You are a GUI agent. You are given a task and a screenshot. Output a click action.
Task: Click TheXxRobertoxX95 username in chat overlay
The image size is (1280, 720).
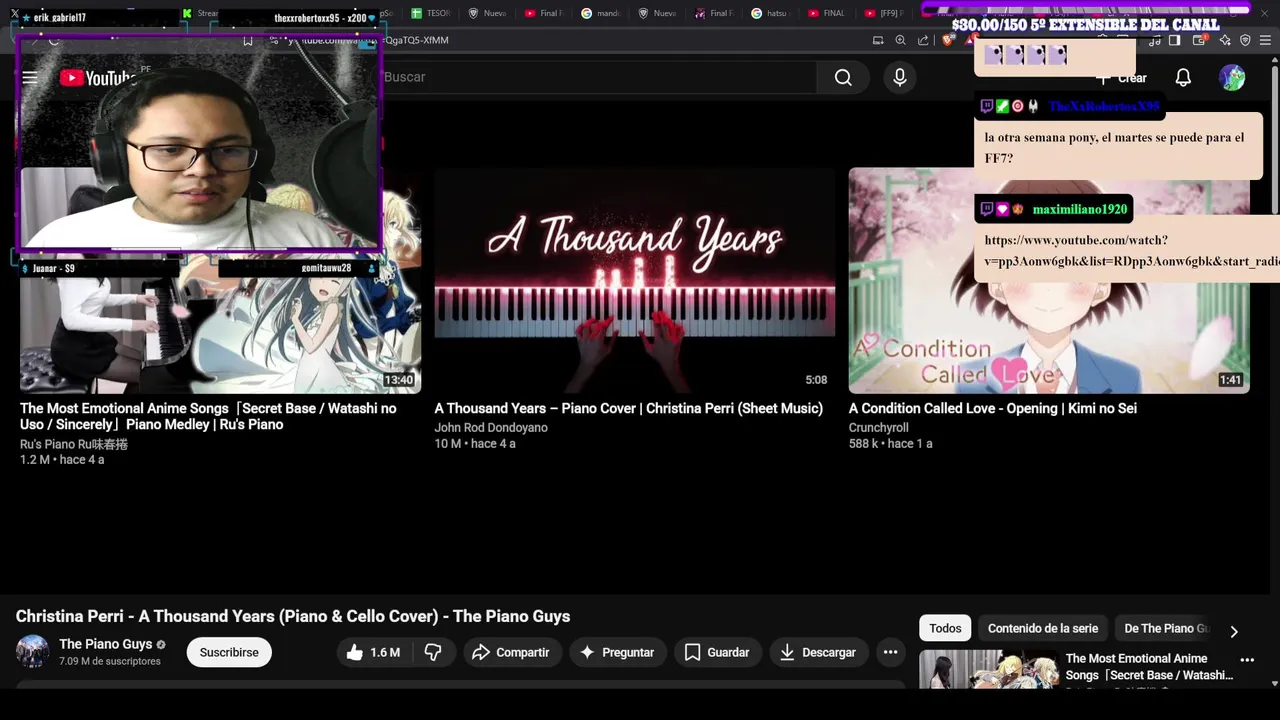pyautogui.click(x=1104, y=106)
